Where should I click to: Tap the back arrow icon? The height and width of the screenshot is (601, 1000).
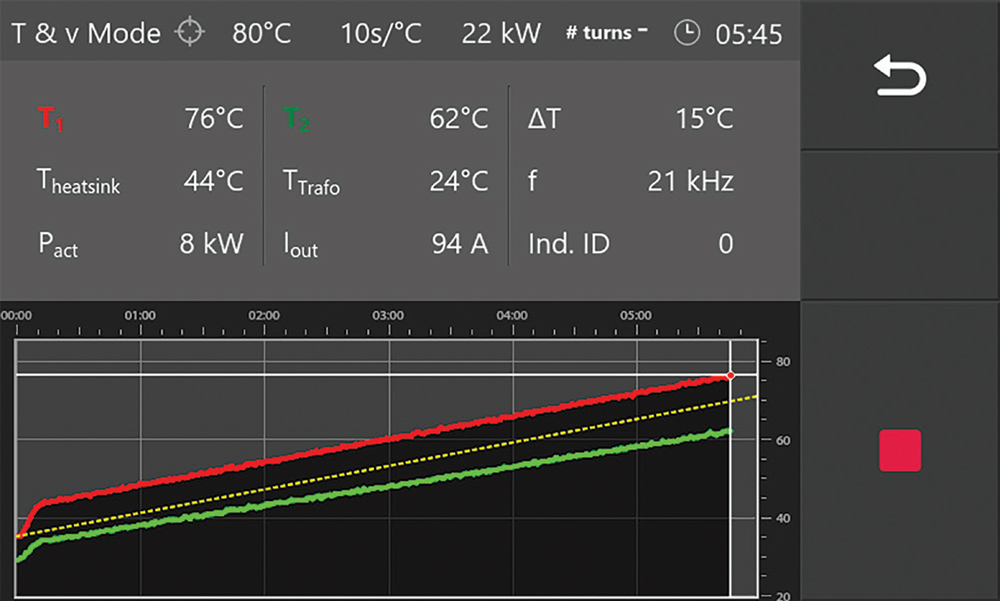901,77
